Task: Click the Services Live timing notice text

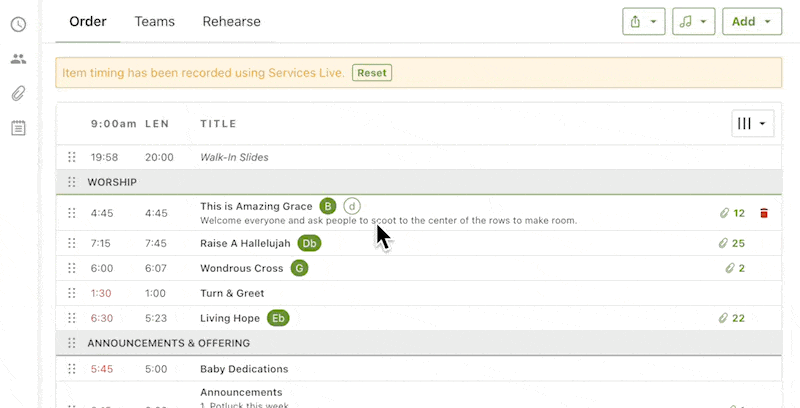Action: 204,73
